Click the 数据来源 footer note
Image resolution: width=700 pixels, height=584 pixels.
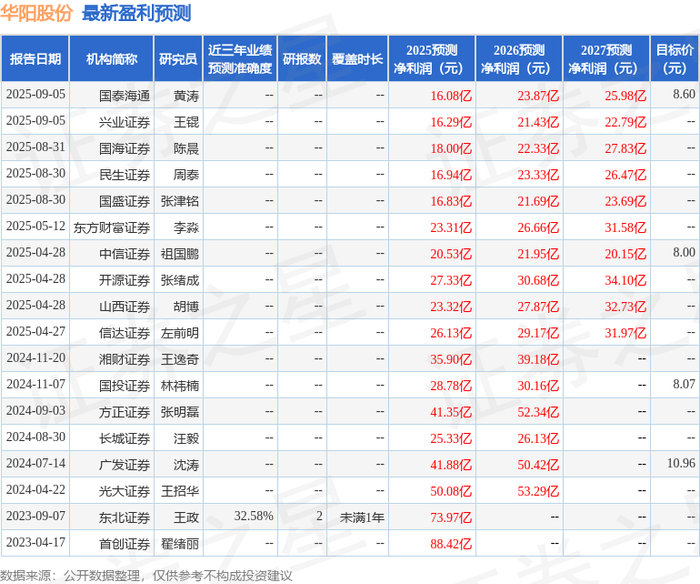click(x=146, y=576)
